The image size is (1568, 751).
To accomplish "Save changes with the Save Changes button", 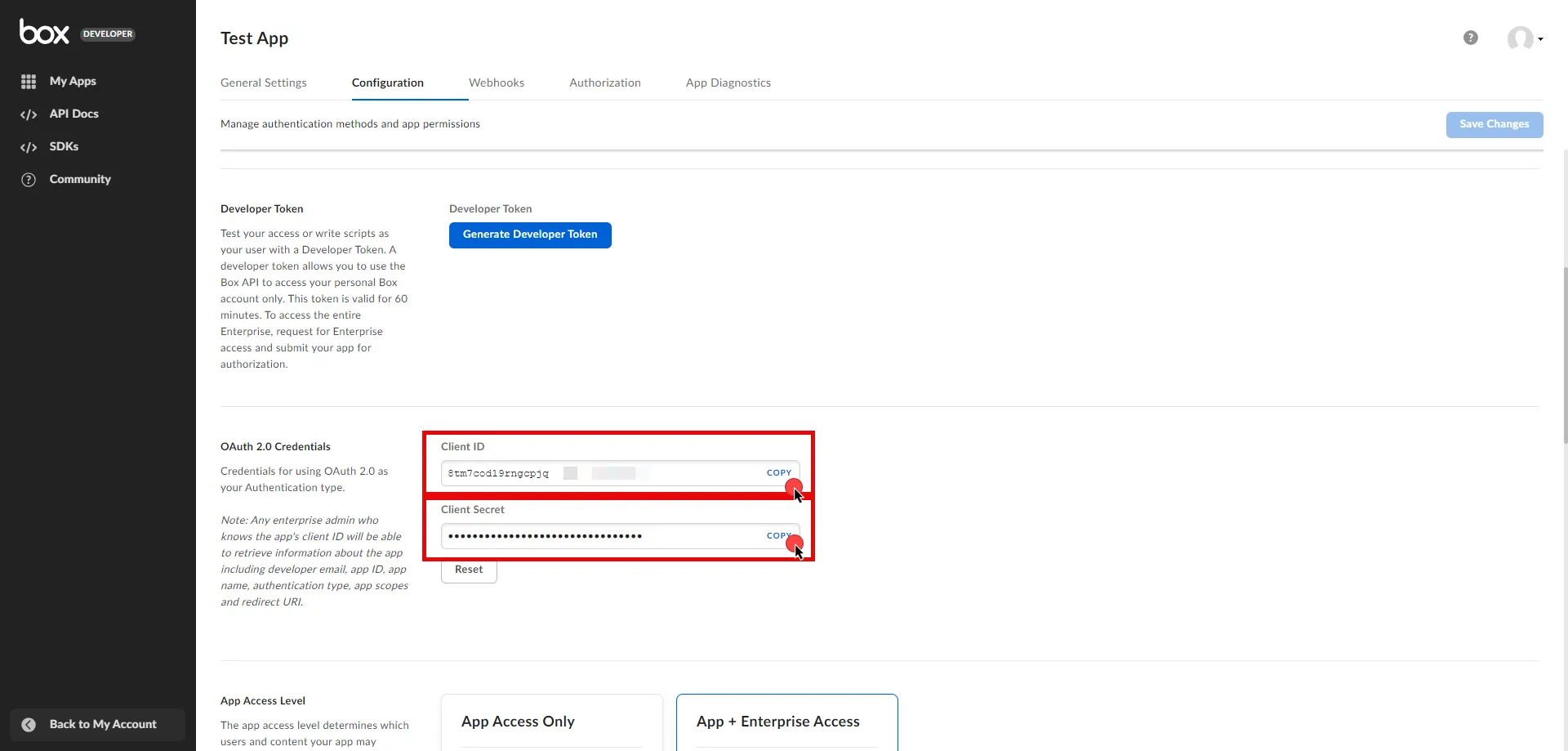I will coord(1493,124).
